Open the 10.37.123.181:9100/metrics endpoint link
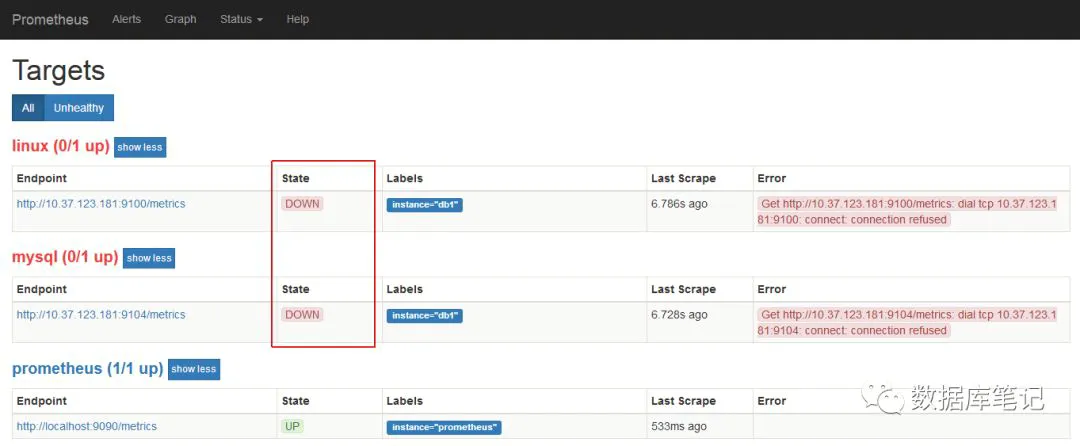The width and height of the screenshot is (1080, 446). pyautogui.click(x=101, y=204)
